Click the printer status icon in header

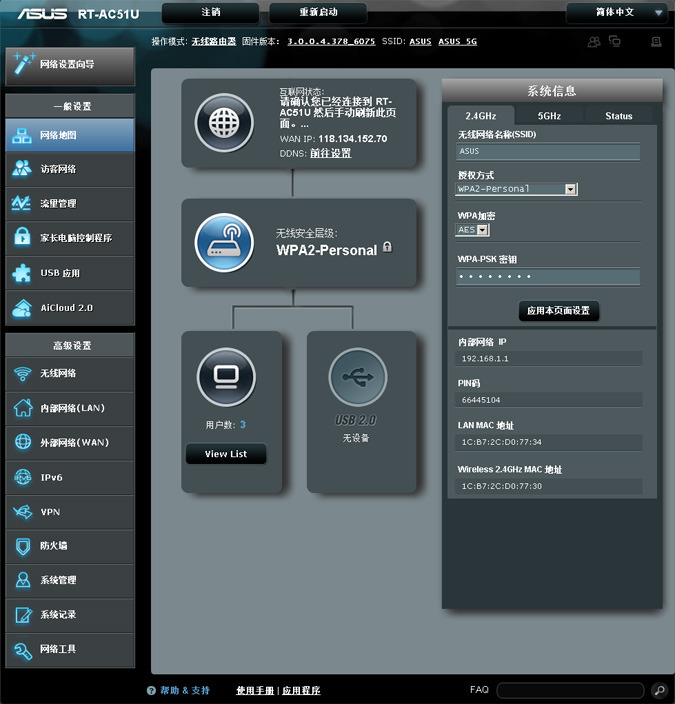click(x=656, y=41)
